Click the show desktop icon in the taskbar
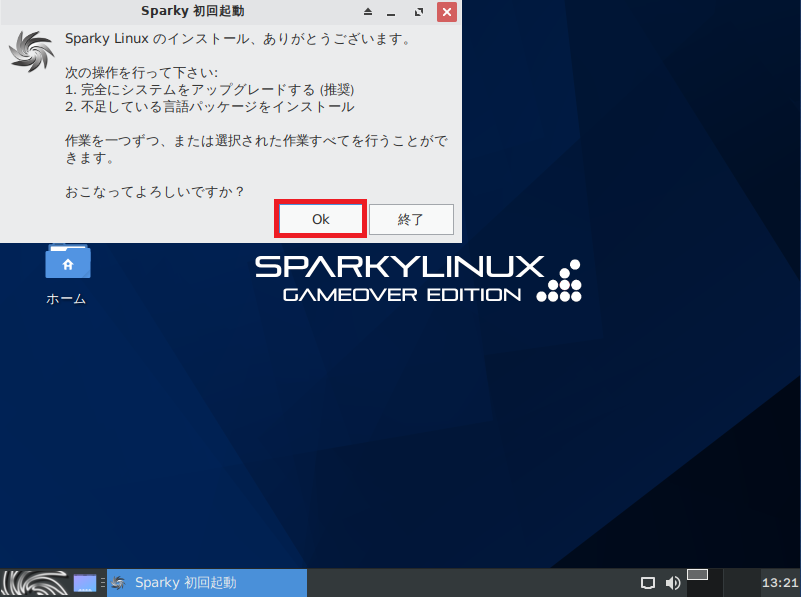Image resolution: width=801 pixels, height=597 pixels. [x=85, y=583]
